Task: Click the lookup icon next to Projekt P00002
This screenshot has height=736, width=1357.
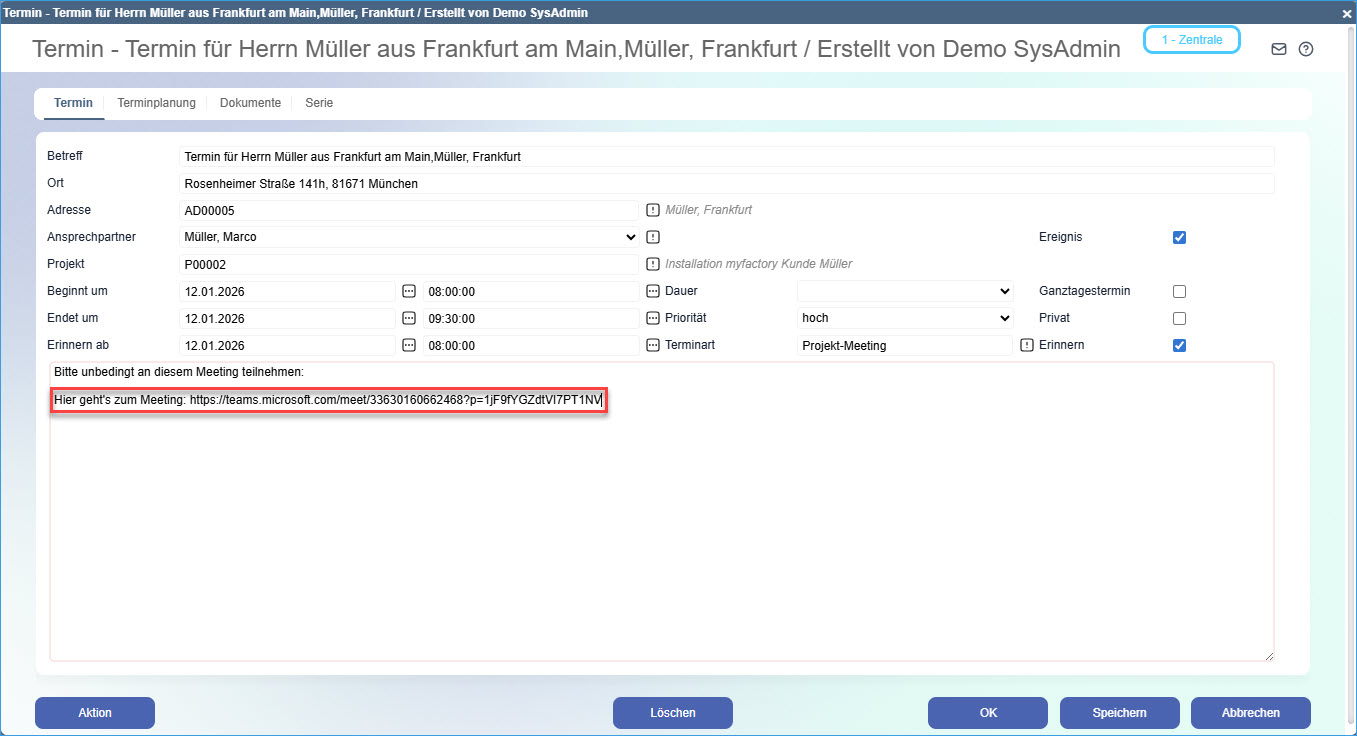Action: [x=652, y=264]
